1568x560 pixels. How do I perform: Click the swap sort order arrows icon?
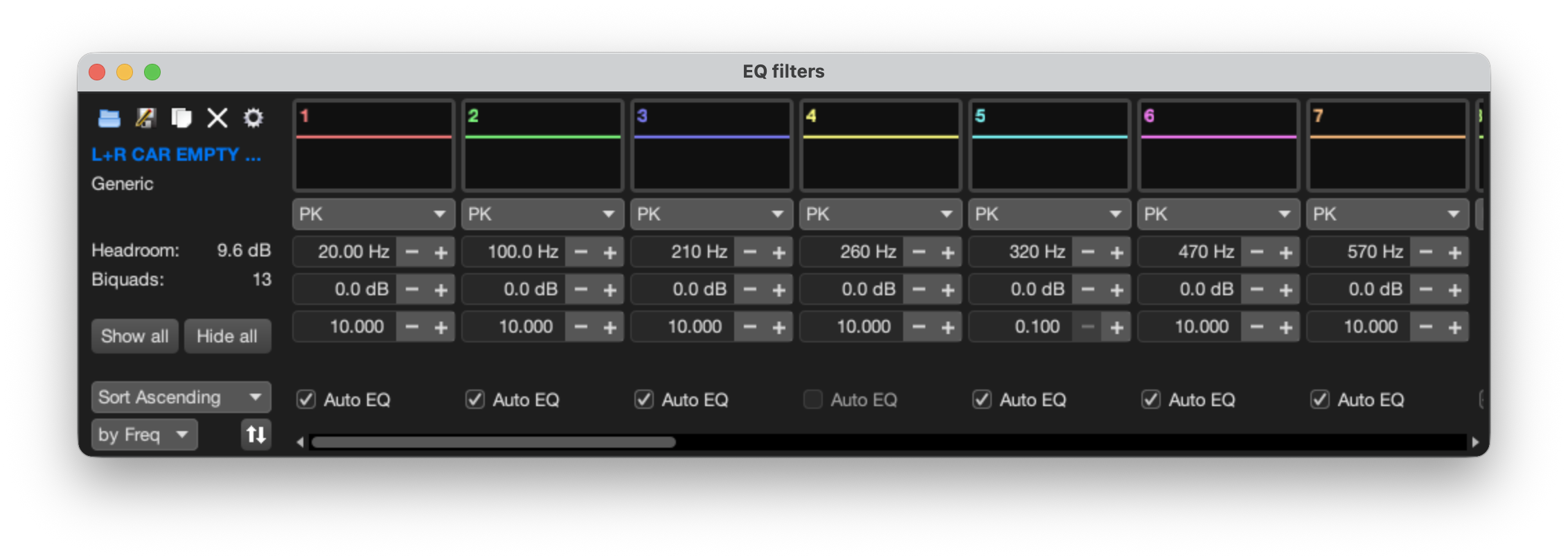tap(256, 435)
